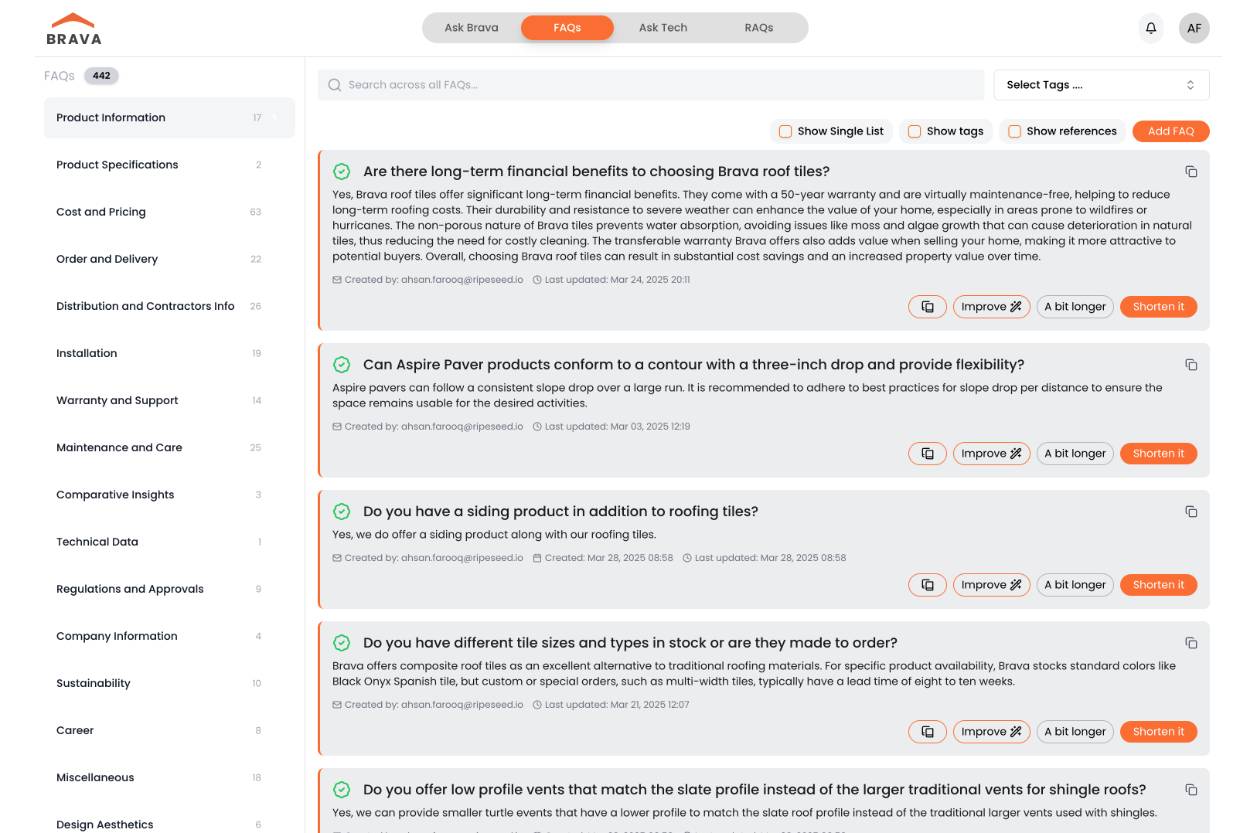Click A bit longer on financial benefits FAQ
The image size is (1257, 833).
1075,307
